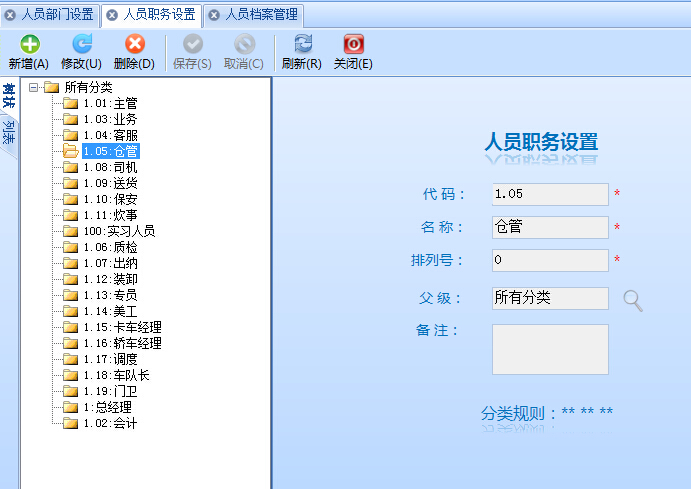Click the folder icon beside 1.06:质检
This screenshot has width=691, height=489.
click(70, 247)
